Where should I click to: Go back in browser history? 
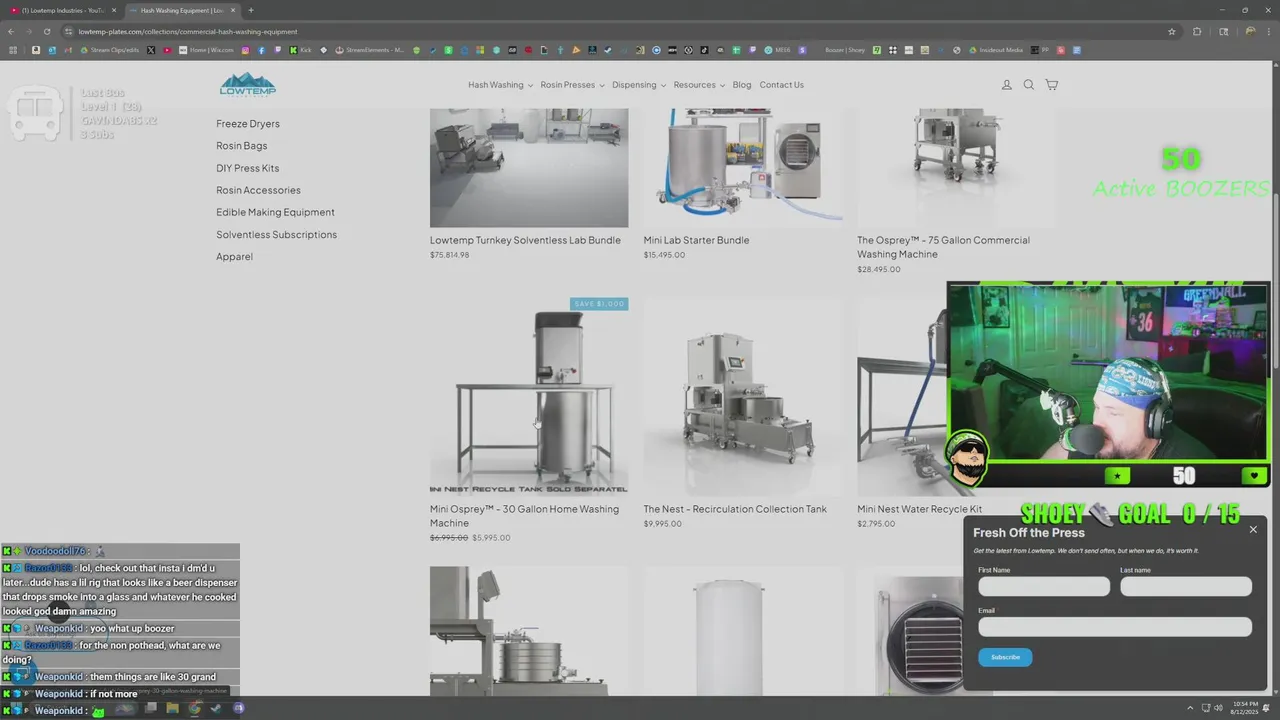[12, 31]
